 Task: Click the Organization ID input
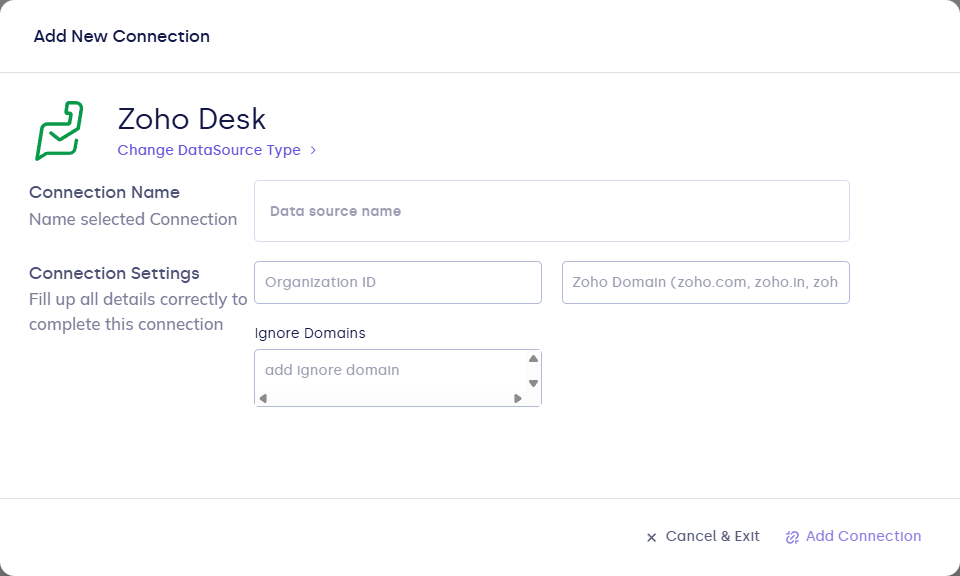pyautogui.click(x=398, y=282)
